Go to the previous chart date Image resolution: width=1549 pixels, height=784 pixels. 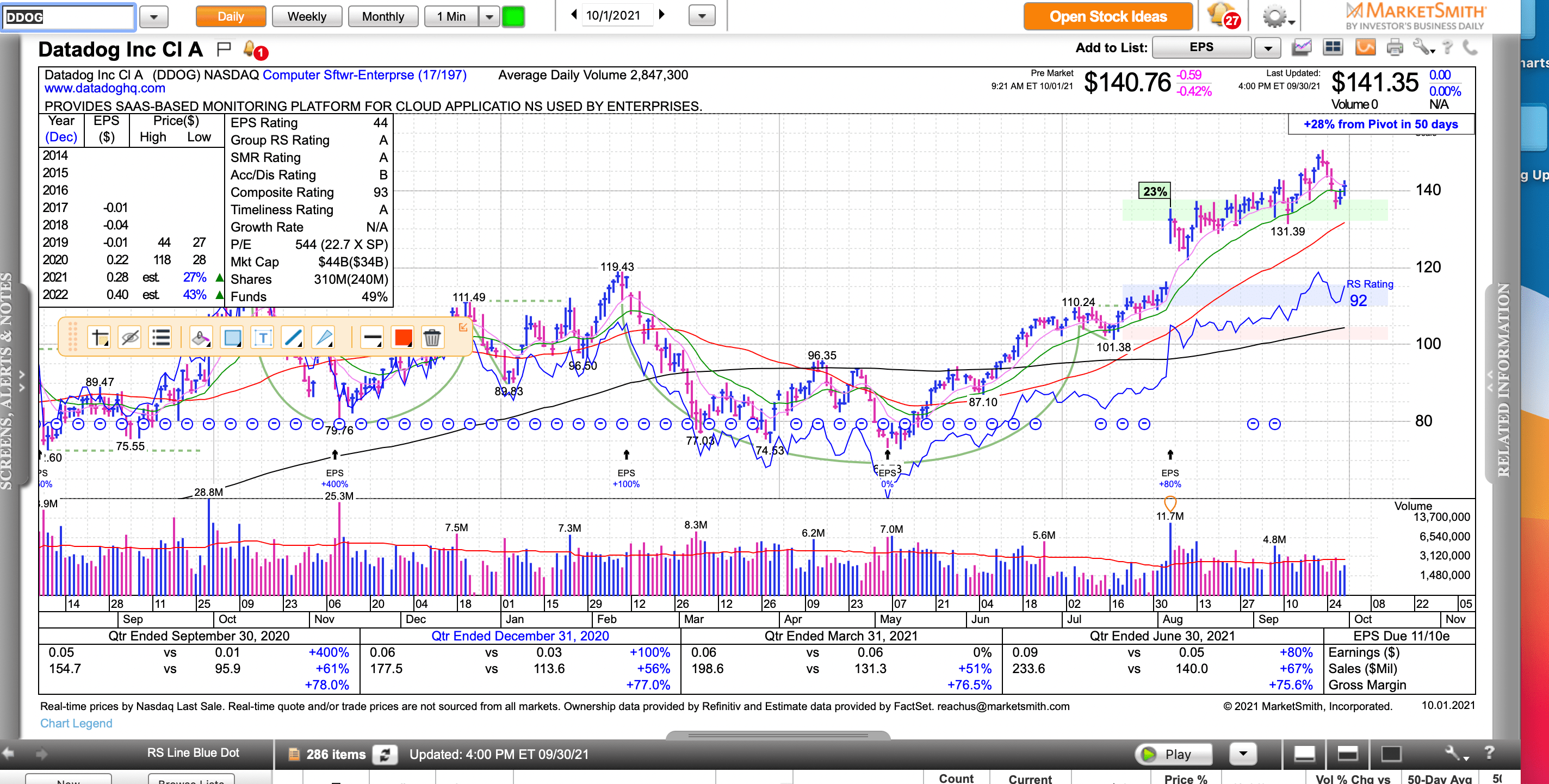(x=574, y=15)
